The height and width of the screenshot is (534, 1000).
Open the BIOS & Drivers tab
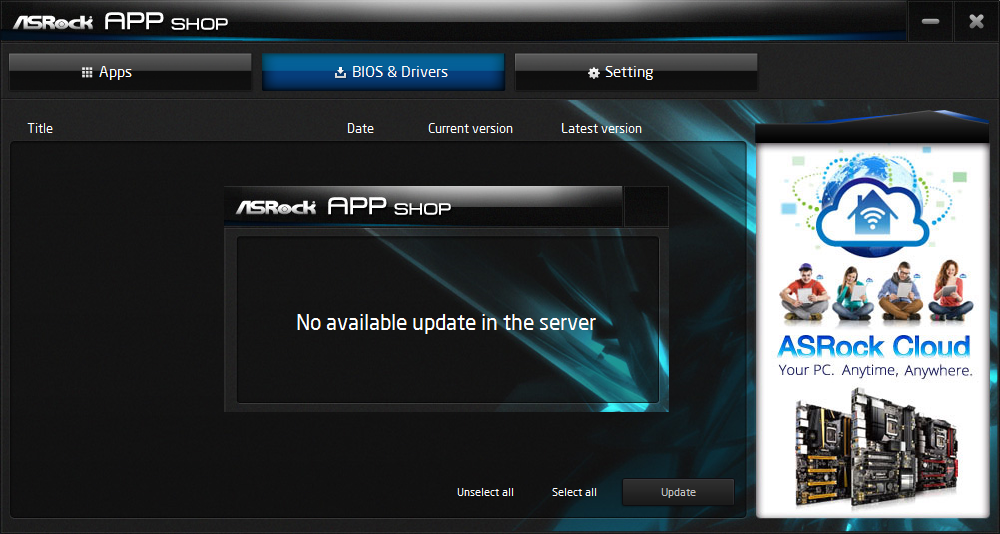pyautogui.click(x=383, y=72)
